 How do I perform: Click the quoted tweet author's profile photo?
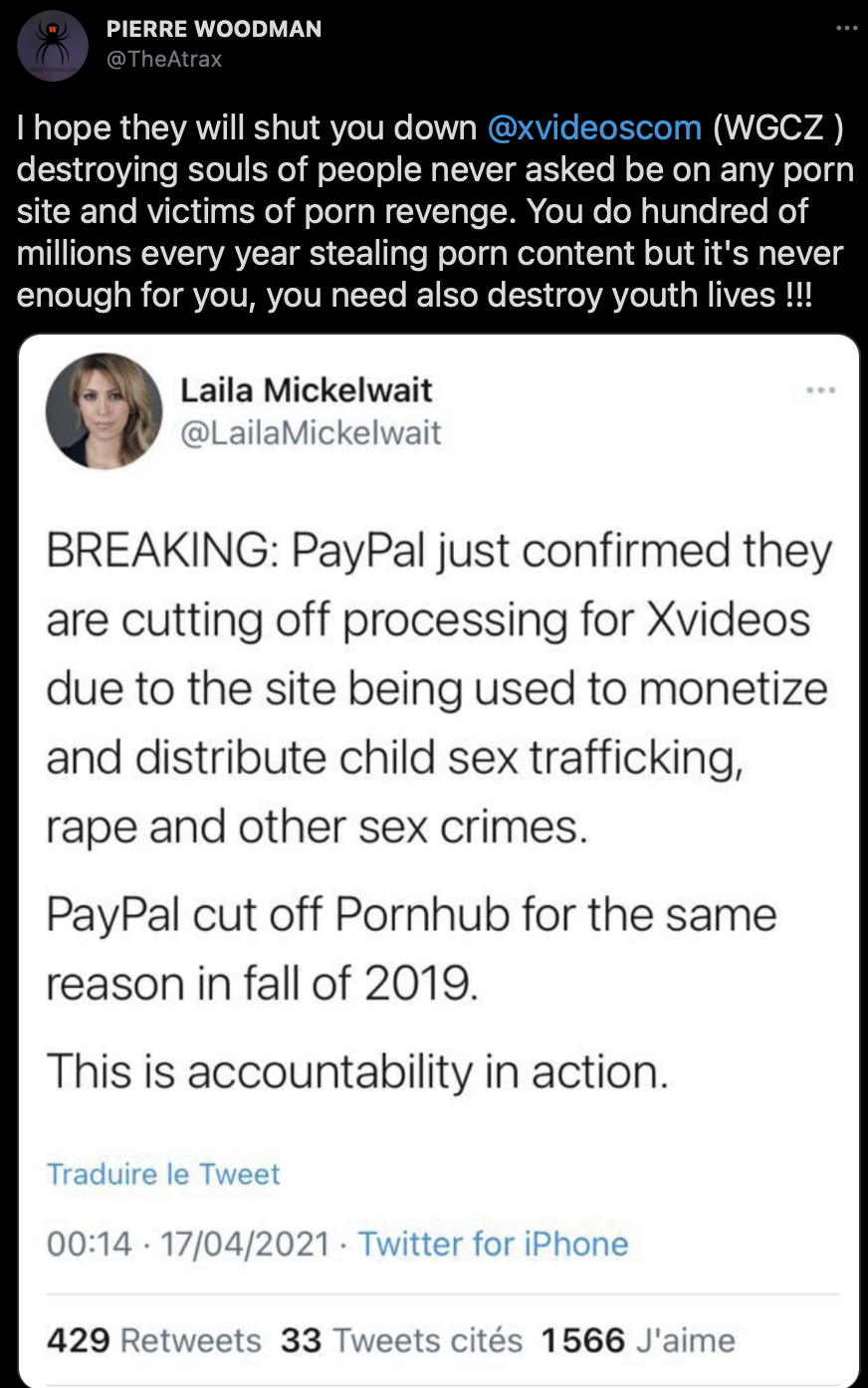tap(105, 411)
